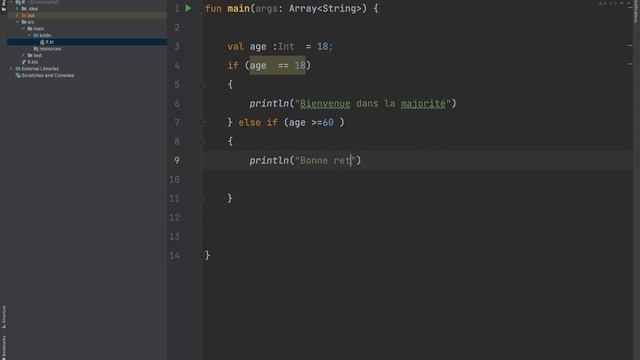The width and height of the screenshot is (640, 360).
Task: Click the ':Int' type hint on line 3
Action: click(283, 47)
